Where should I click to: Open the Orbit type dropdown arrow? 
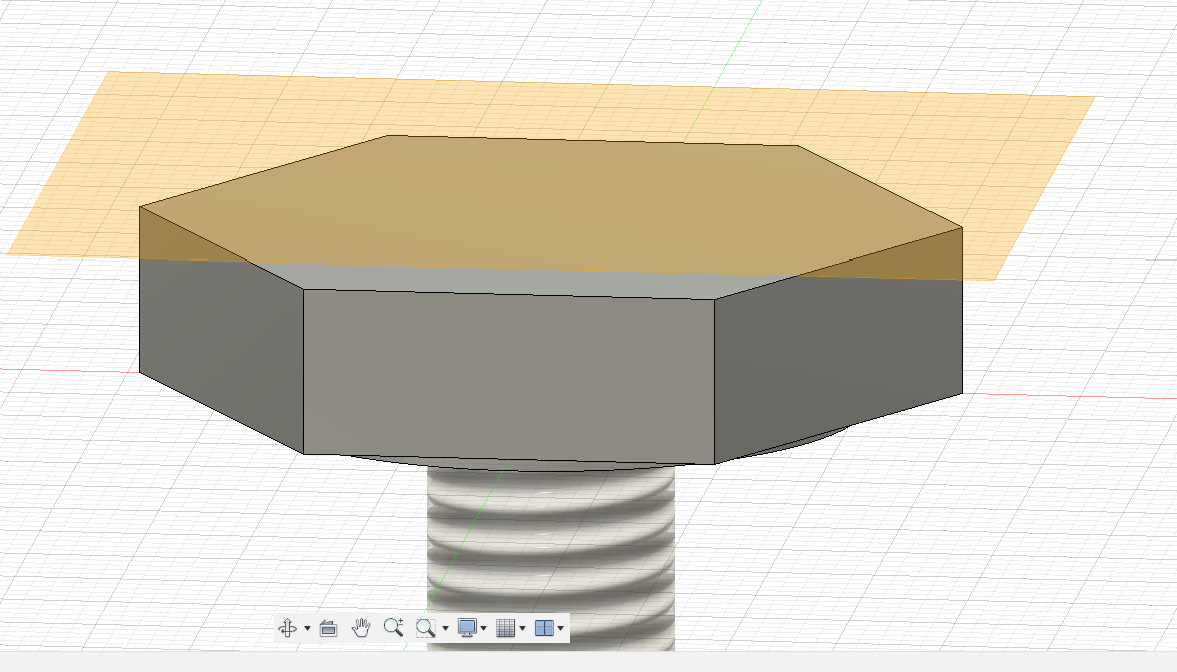(x=307, y=628)
